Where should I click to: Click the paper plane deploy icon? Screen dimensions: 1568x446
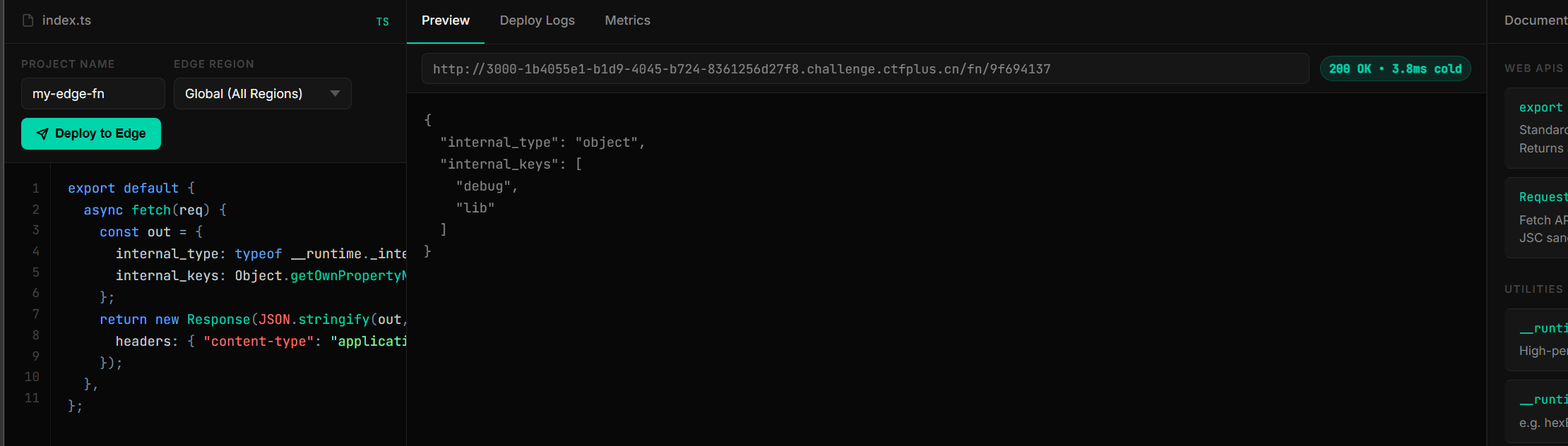pyautogui.click(x=42, y=134)
